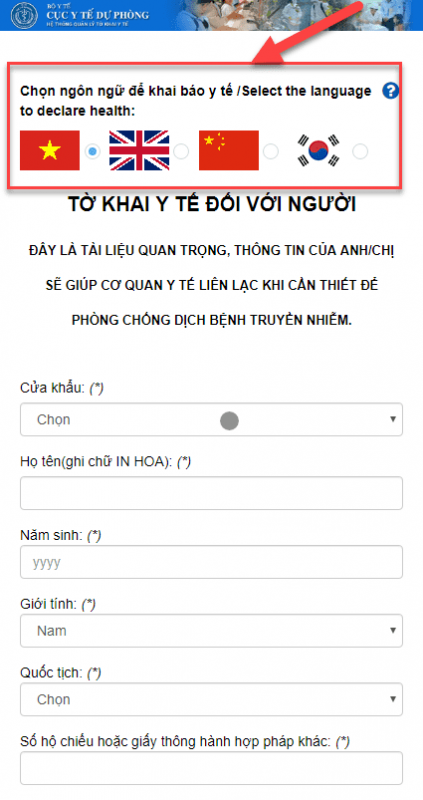Click the Vietnamese flag icon
This screenshot has height=800, width=423.
49,150
